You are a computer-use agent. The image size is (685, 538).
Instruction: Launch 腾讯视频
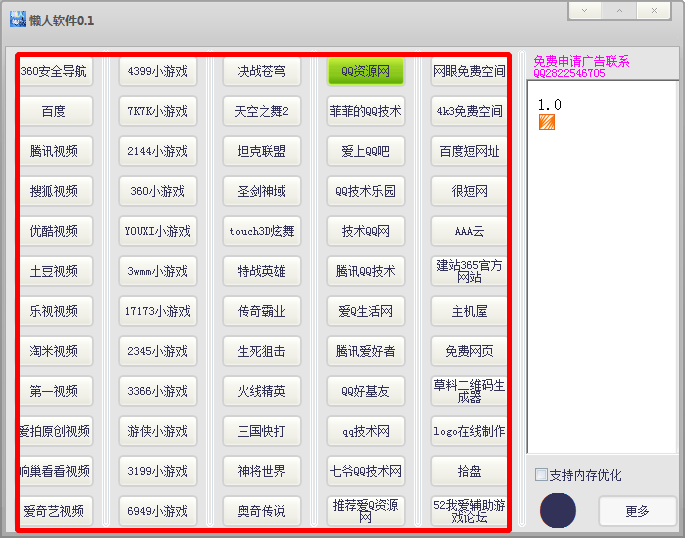click(x=56, y=151)
